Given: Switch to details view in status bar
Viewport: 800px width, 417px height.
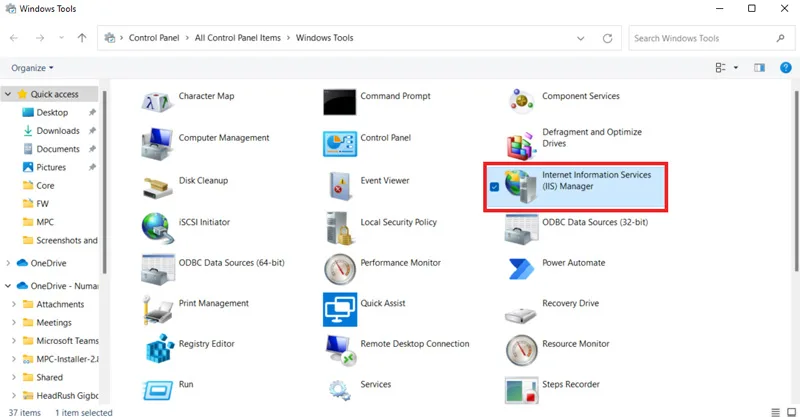Looking at the screenshot, I should 776,412.
